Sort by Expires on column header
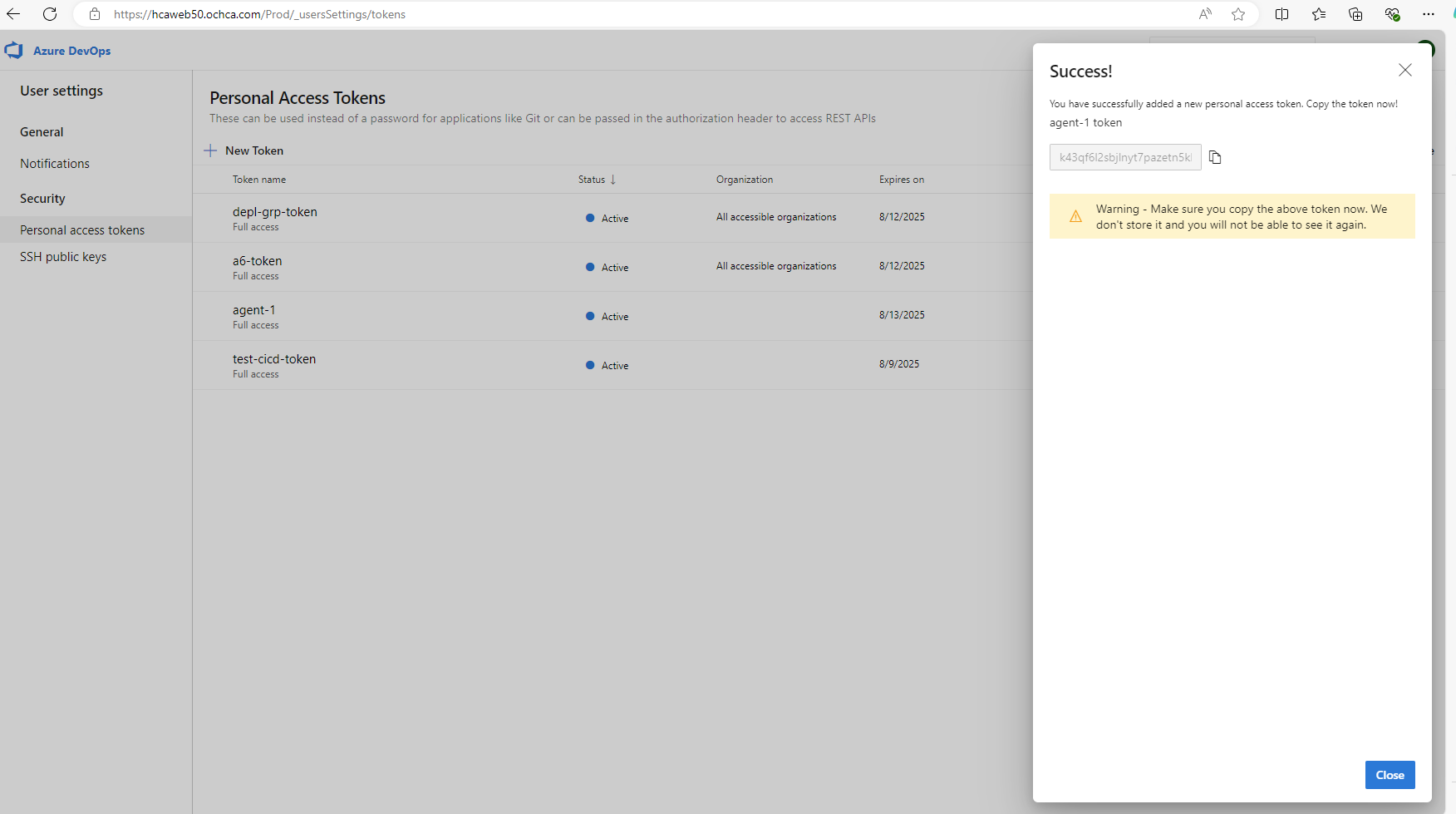The height and width of the screenshot is (814, 1456). (902, 180)
